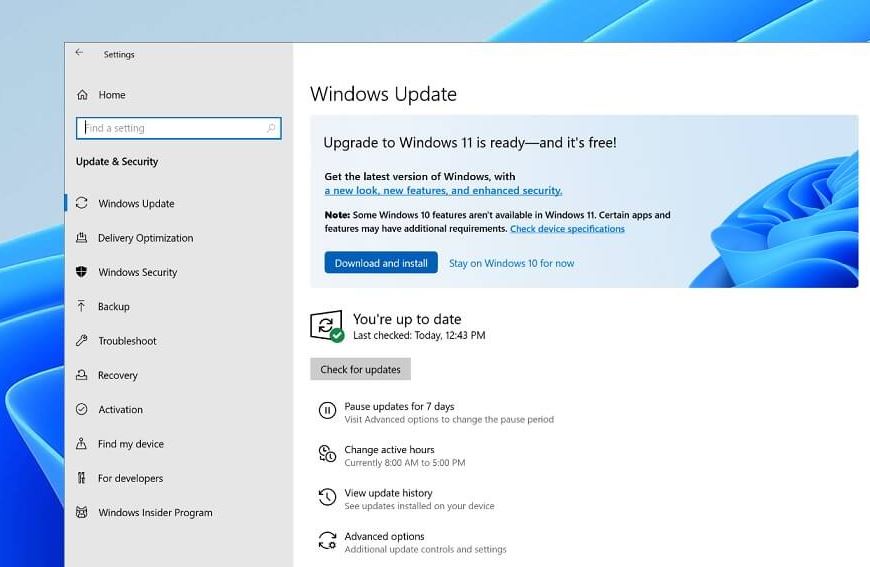Viewport: 870px width, 567px height.
Task: Click the Windows Security shield icon
Action: [82, 272]
